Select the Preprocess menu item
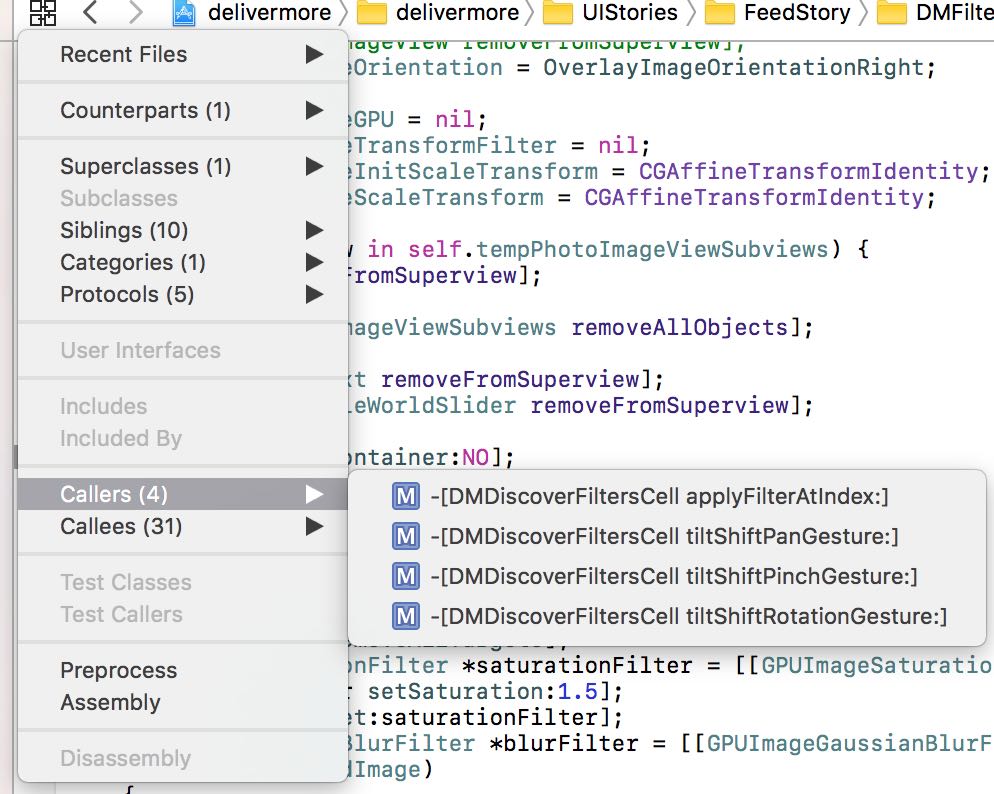The height and width of the screenshot is (794, 994). 118,671
